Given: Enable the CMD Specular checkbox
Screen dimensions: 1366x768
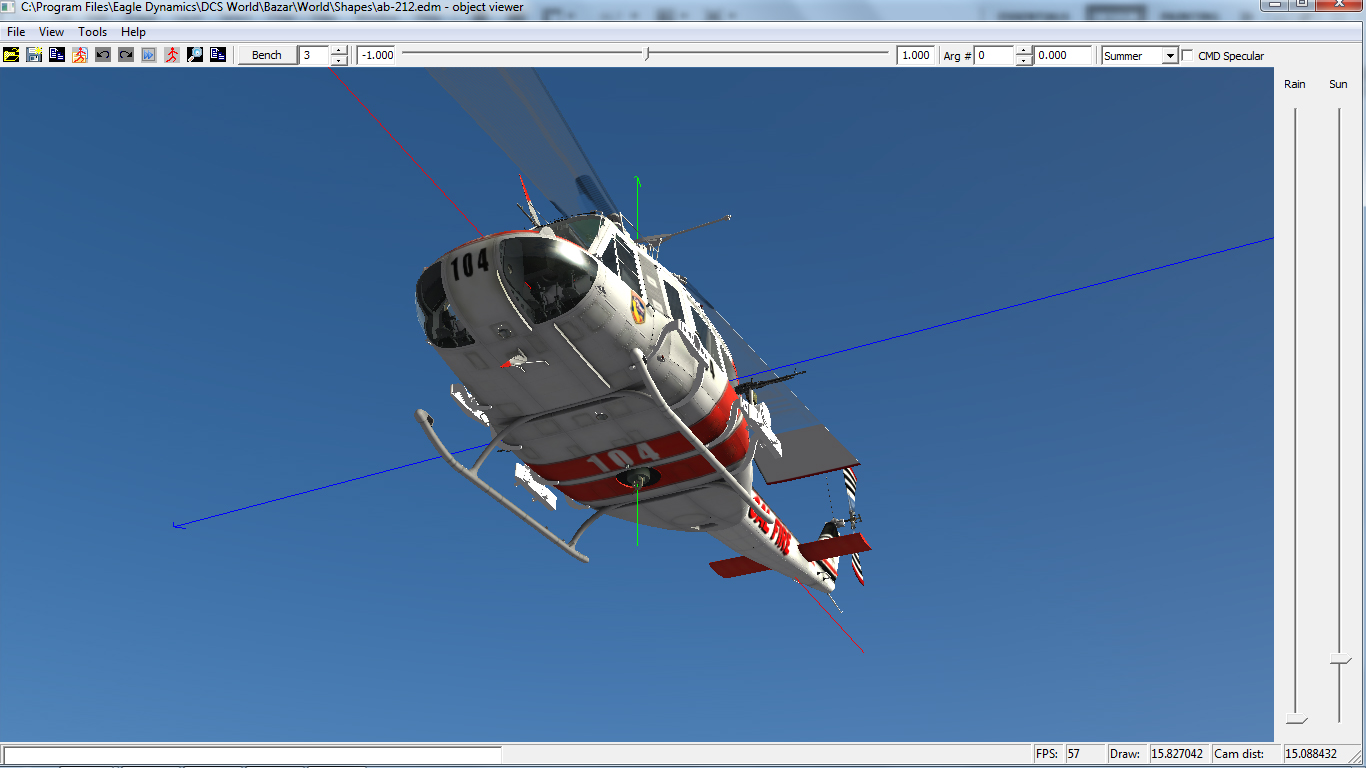Looking at the screenshot, I should [1188, 56].
